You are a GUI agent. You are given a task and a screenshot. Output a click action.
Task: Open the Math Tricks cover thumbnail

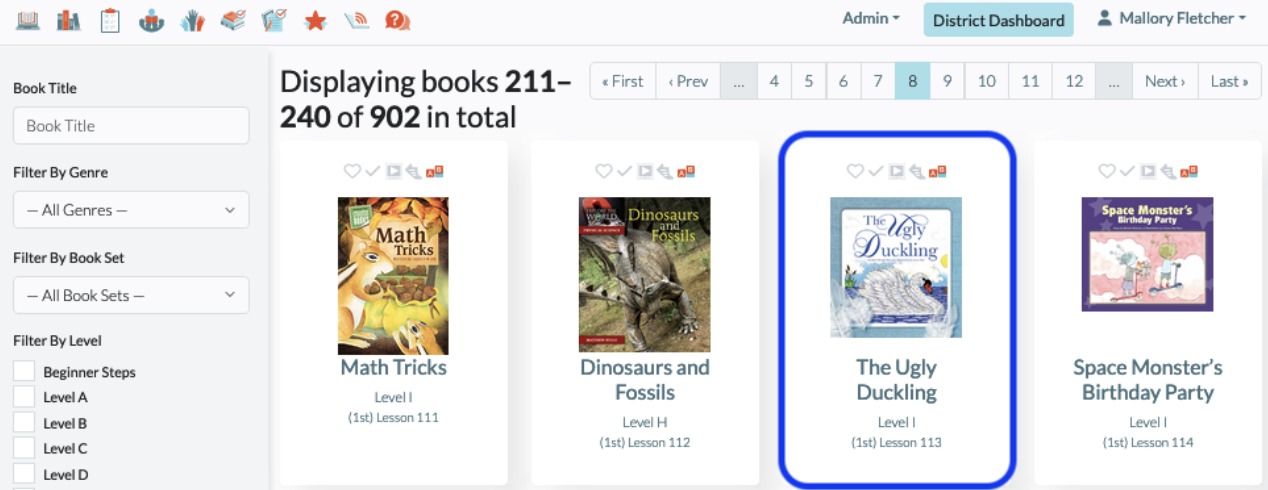393,276
